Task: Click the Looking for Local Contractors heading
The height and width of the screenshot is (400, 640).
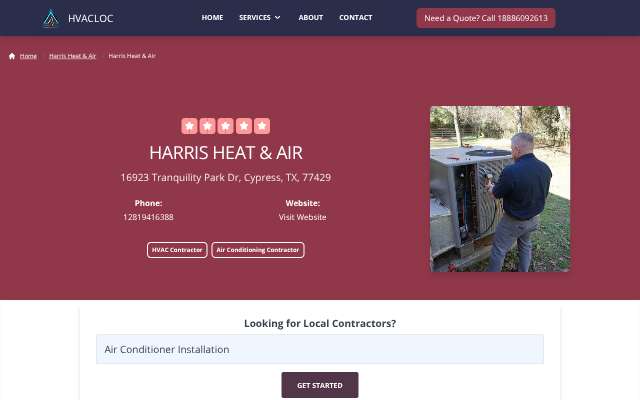Action: (x=320, y=323)
